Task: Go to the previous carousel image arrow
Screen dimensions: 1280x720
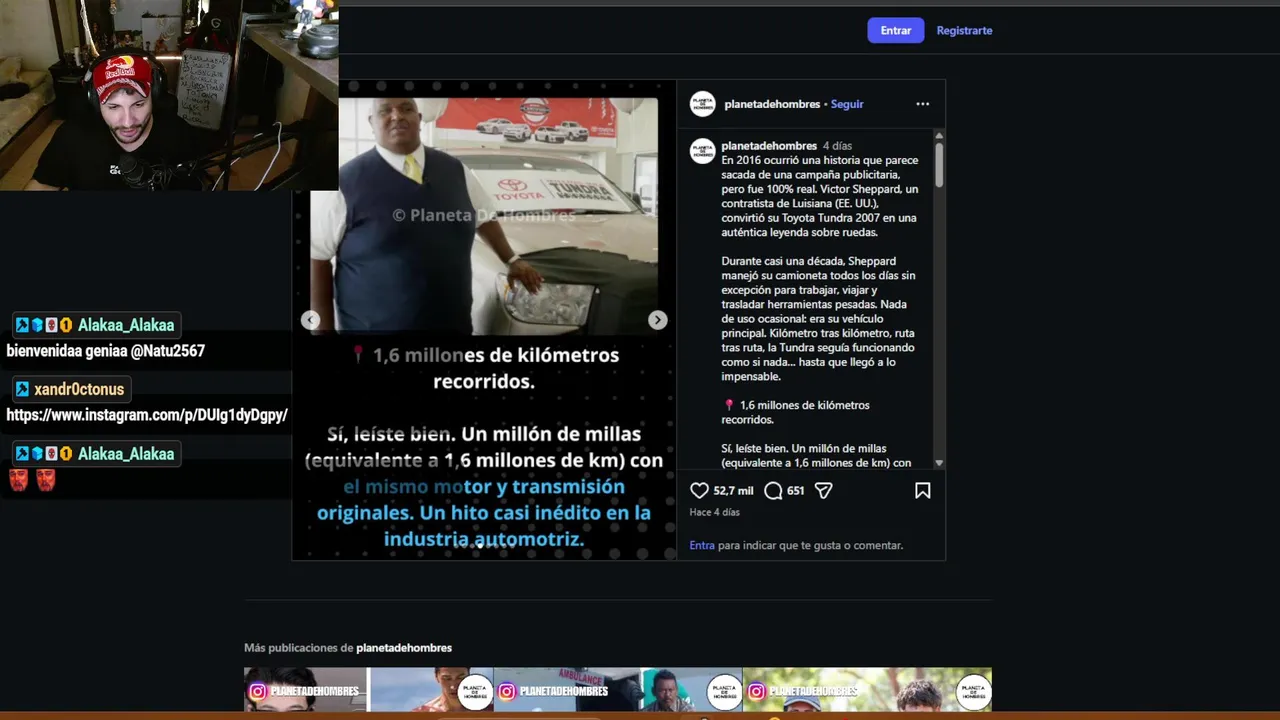Action: click(311, 320)
